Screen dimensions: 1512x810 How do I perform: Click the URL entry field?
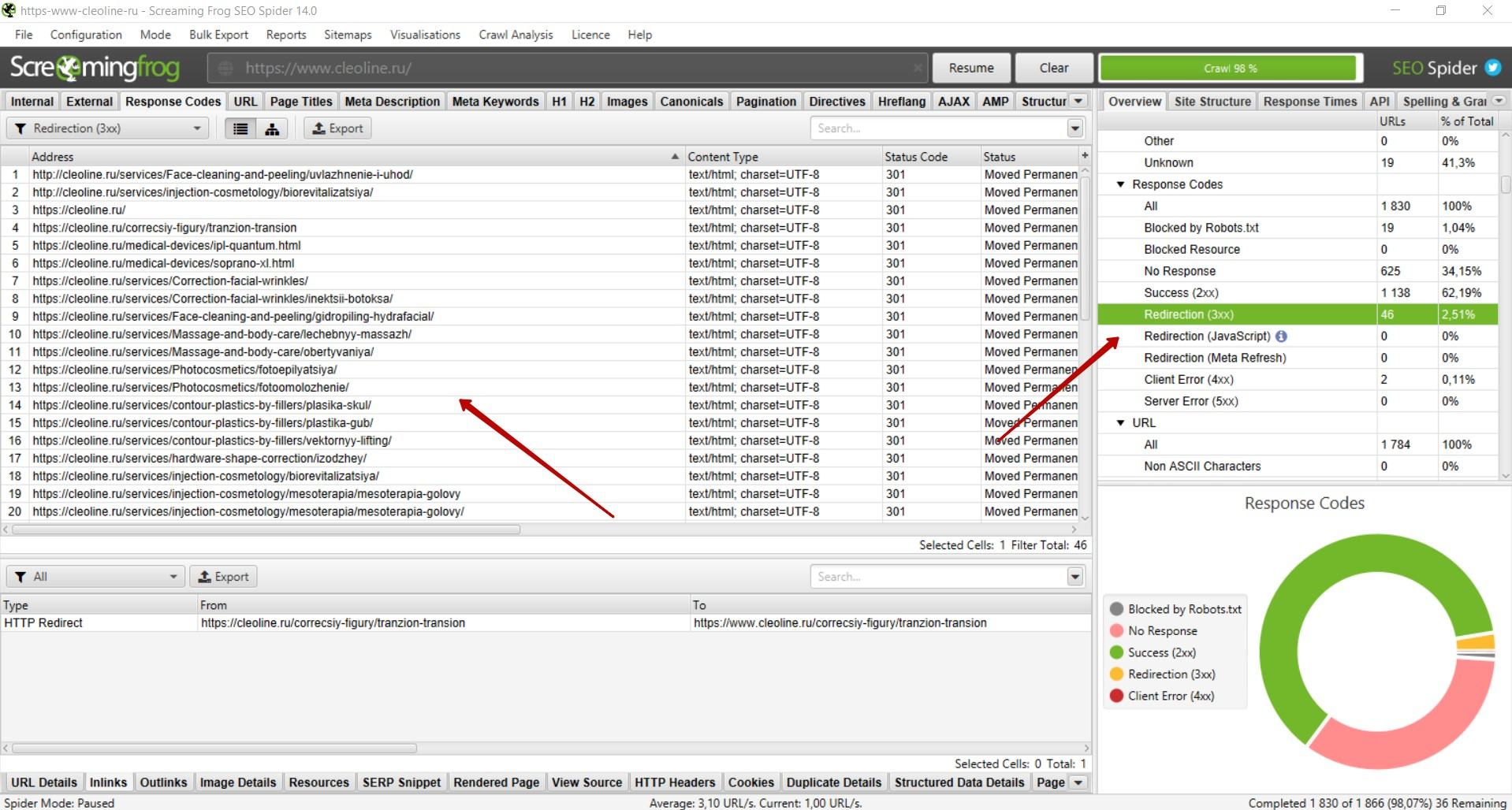568,69
